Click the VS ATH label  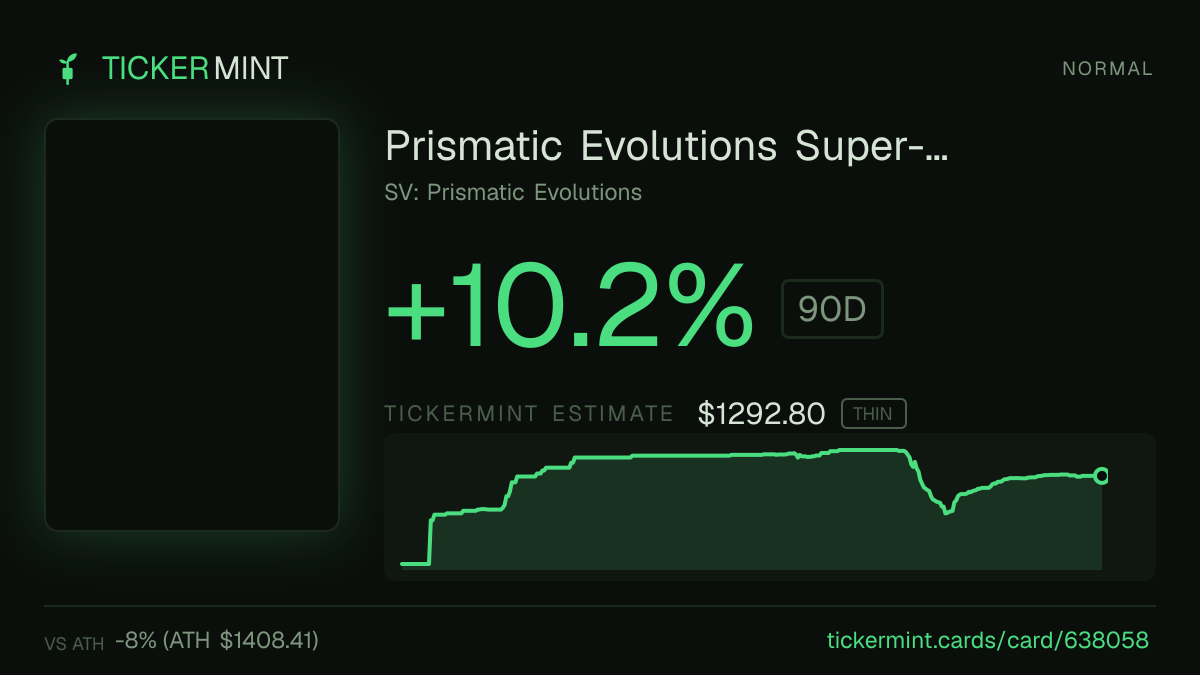(x=74, y=644)
